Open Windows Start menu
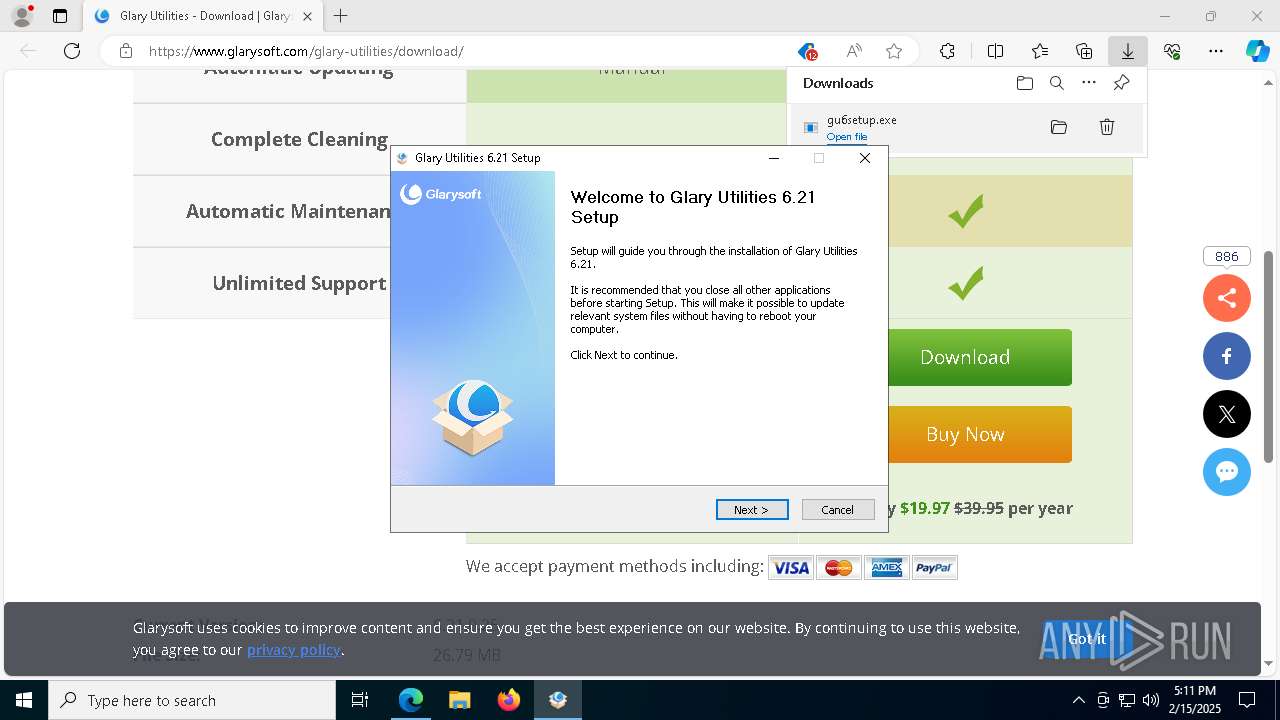This screenshot has height=720, width=1280. pos(24,700)
